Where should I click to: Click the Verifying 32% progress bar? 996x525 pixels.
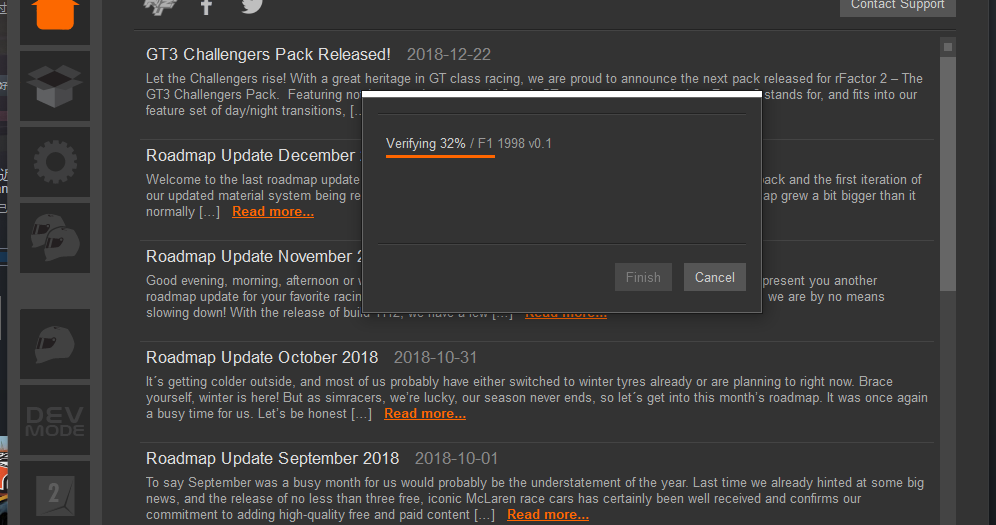(x=440, y=156)
